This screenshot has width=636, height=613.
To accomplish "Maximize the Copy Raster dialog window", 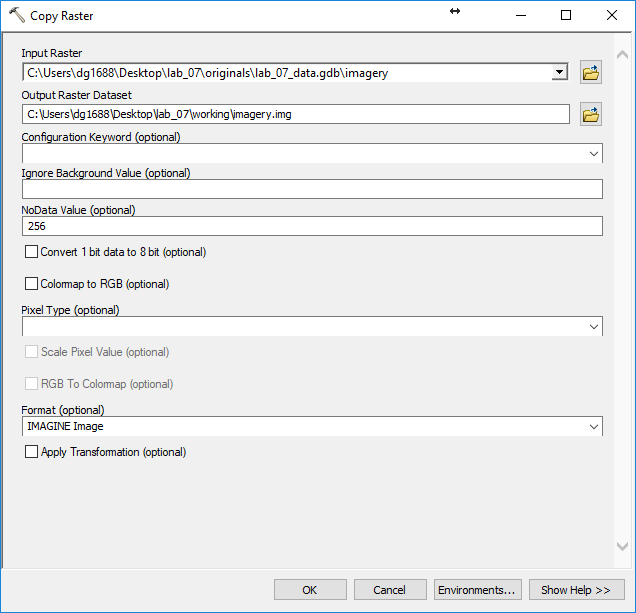I will [x=566, y=15].
